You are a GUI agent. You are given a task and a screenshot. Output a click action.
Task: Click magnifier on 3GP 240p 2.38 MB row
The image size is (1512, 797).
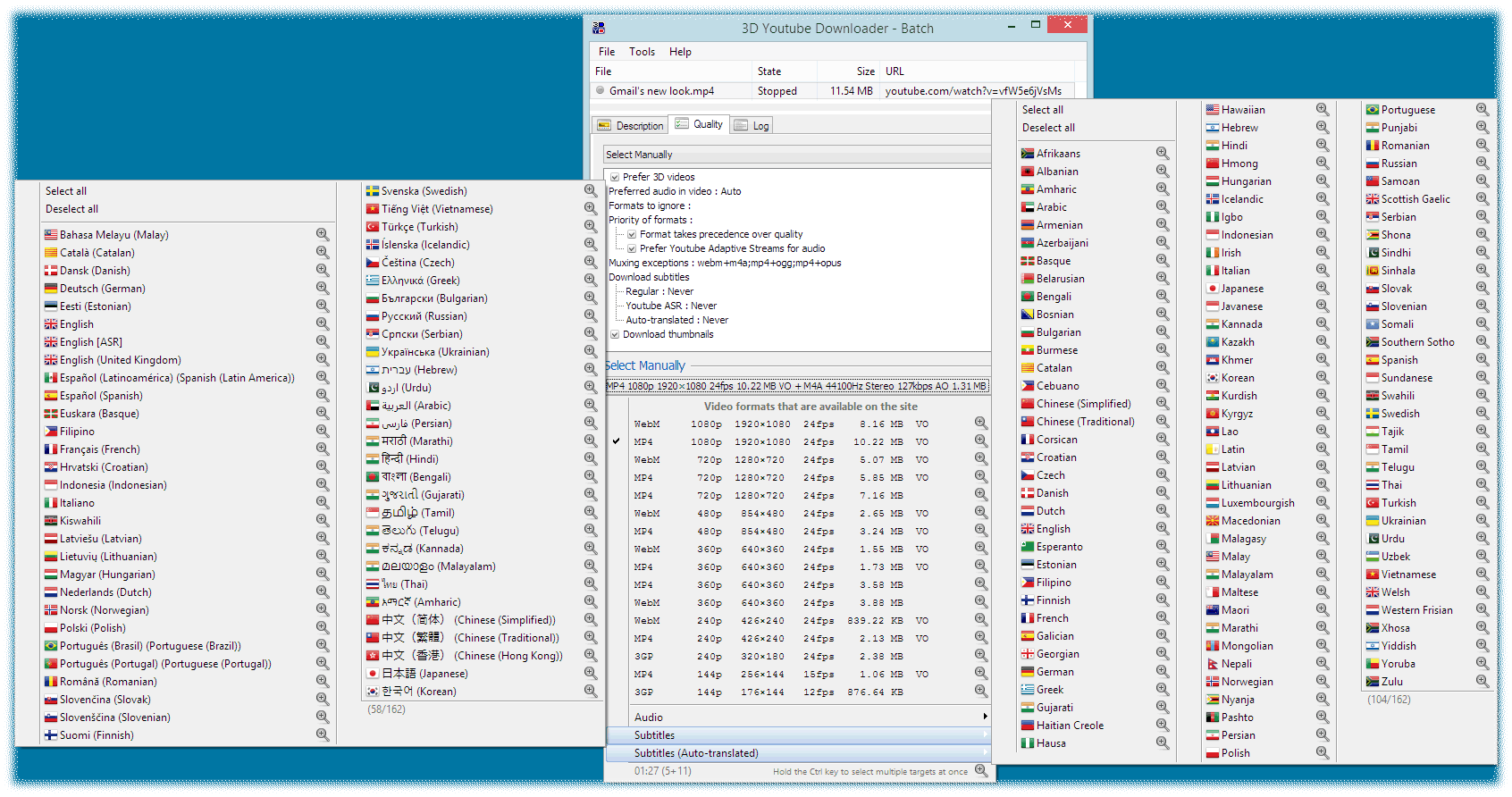(x=980, y=656)
